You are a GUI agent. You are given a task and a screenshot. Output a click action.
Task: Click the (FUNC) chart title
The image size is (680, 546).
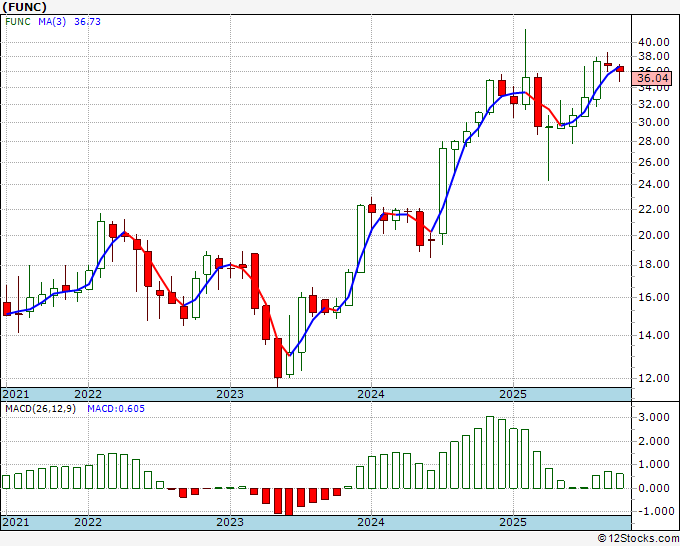(x=24, y=7)
